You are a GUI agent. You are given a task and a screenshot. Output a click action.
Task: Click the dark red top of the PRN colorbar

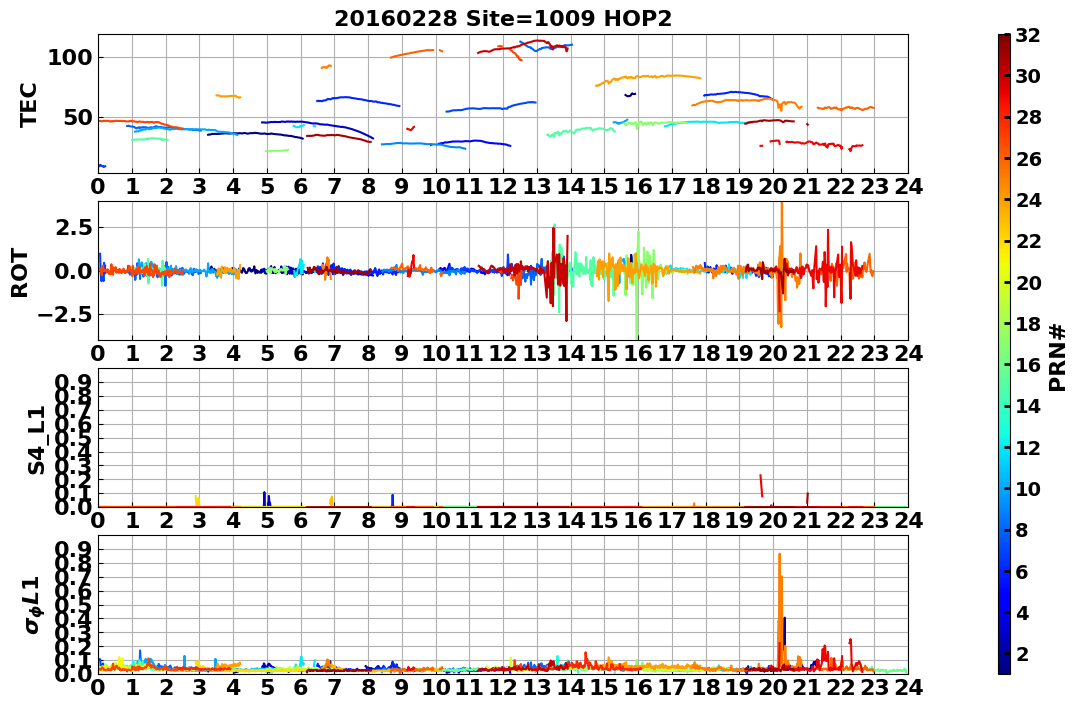[1004, 40]
